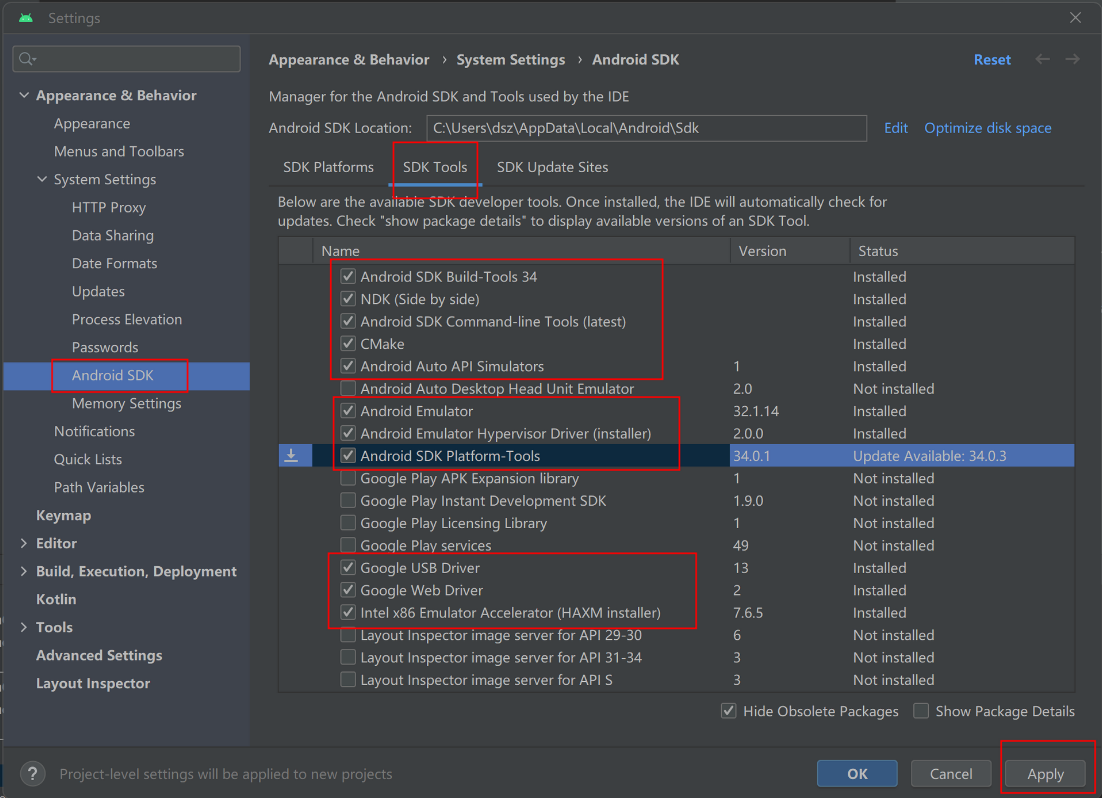Image resolution: width=1102 pixels, height=799 pixels.
Task: Click System Settings in the breadcrumb
Action: pyautogui.click(x=511, y=60)
